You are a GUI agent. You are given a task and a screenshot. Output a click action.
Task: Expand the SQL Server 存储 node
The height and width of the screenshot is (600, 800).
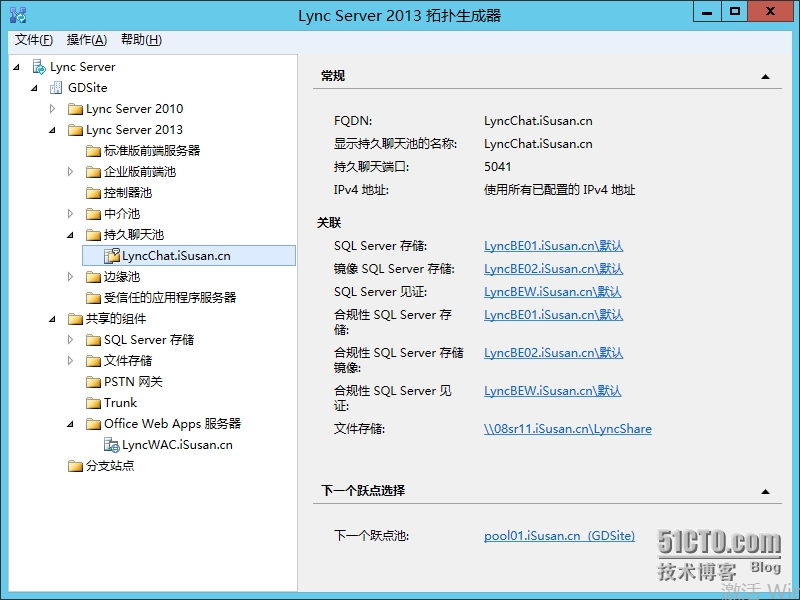[70, 340]
